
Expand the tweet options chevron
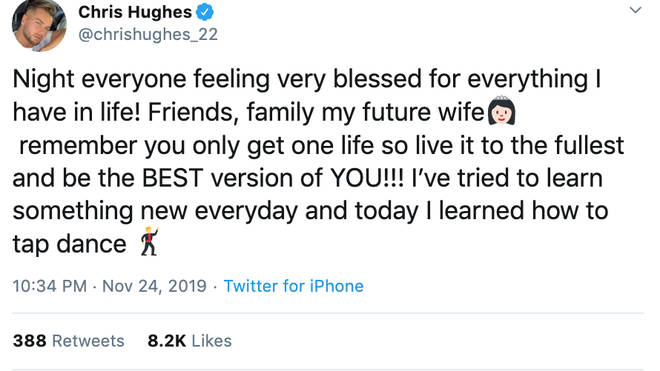coord(636,10)
